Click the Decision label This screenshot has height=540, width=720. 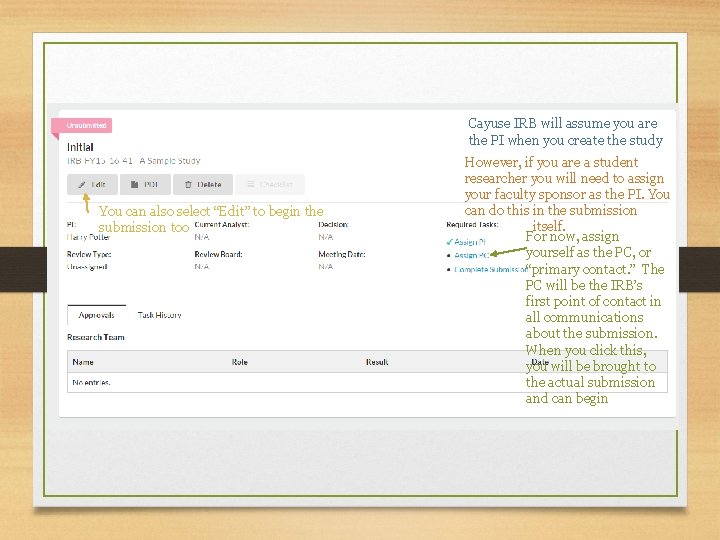[x=333, y=225]
